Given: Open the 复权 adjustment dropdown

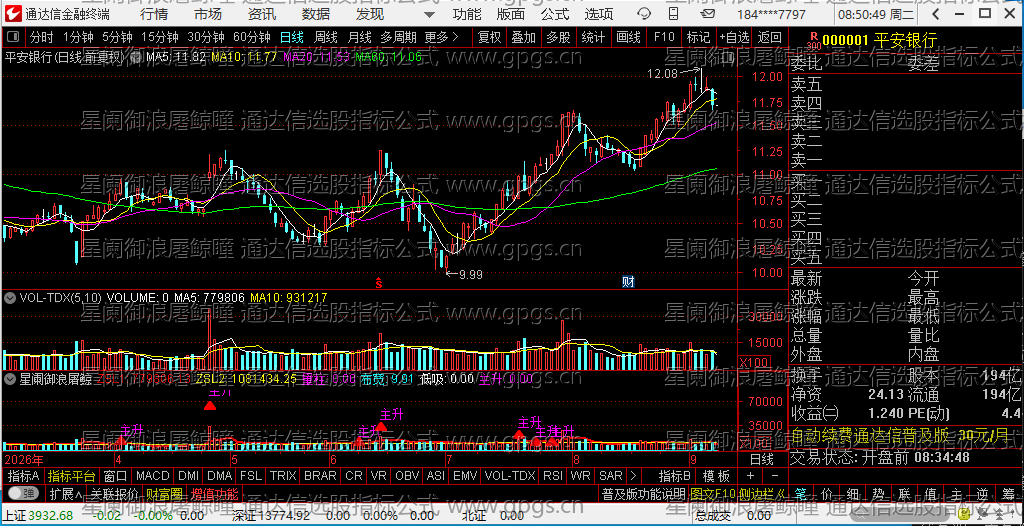Looking at the screenshot, I should point(489,37).
